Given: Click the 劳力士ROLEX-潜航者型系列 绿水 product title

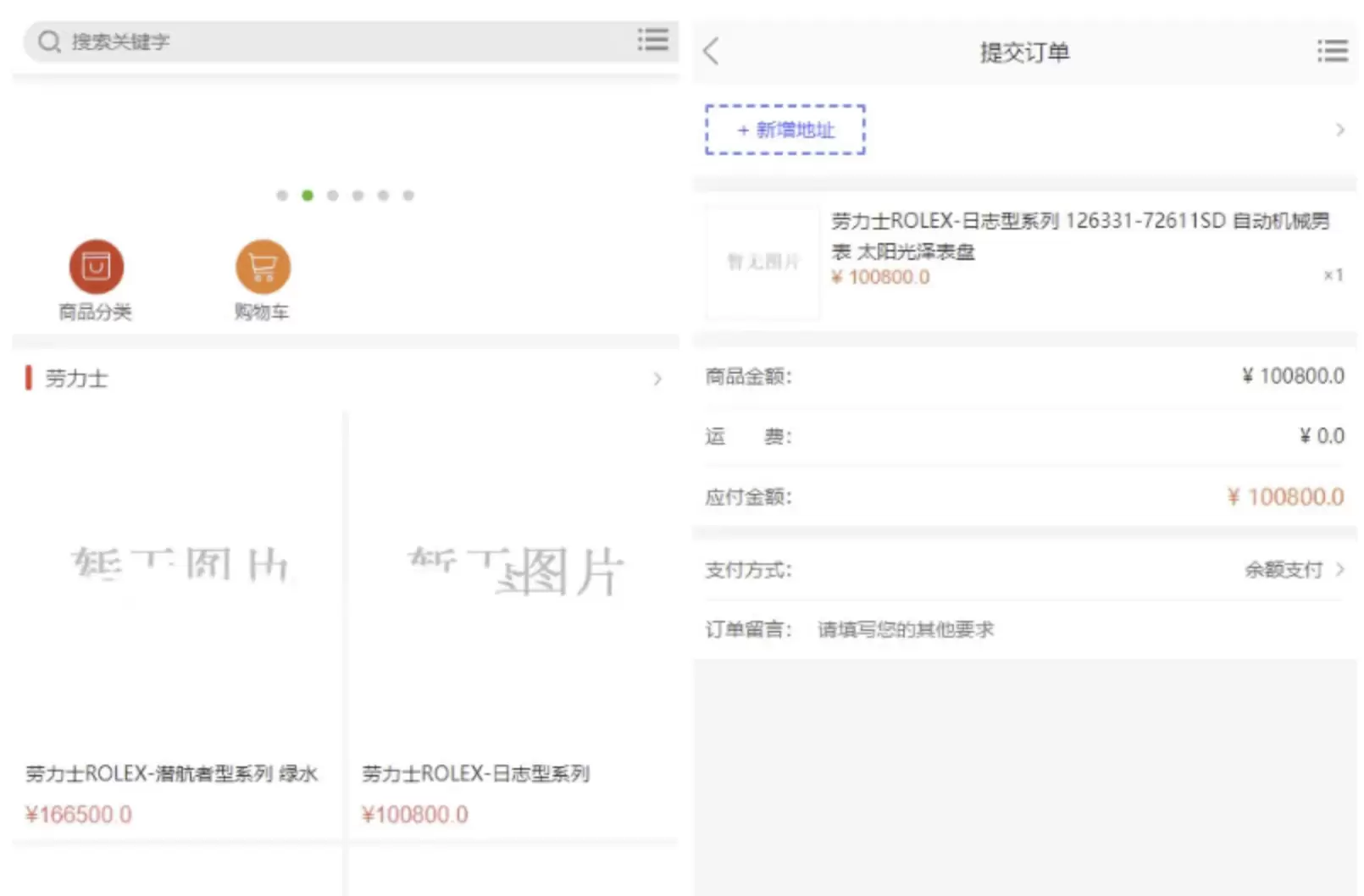Looking at the screenshot, I should pos(172,773).
